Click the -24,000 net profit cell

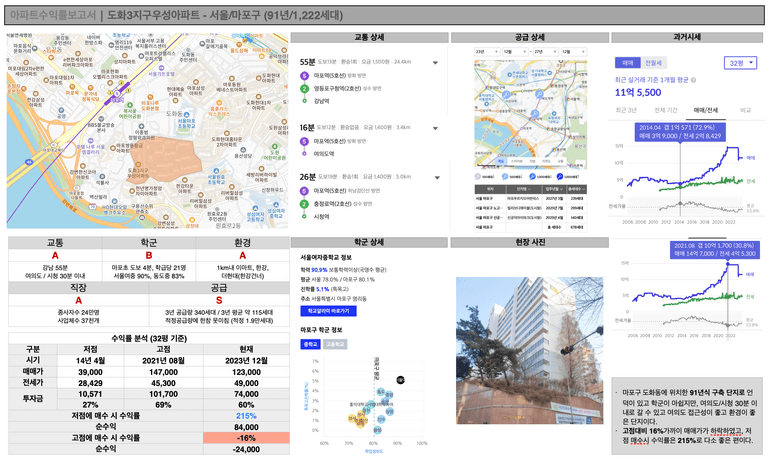pyautogui.click(x=246, y=449)
